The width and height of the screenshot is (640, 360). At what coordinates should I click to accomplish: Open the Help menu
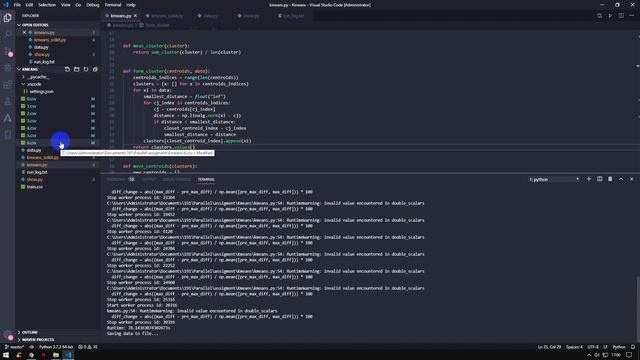(x=131, y=5)
